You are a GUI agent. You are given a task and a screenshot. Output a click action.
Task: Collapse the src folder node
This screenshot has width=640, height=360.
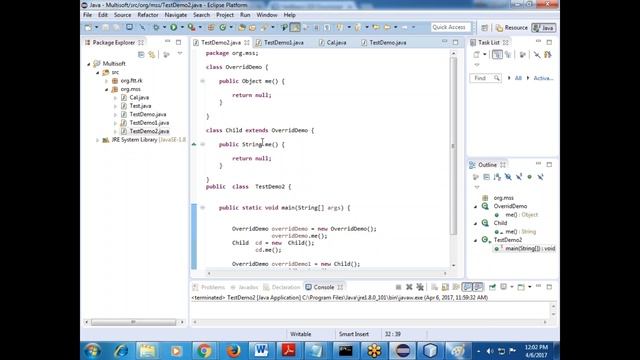(98, 73)
